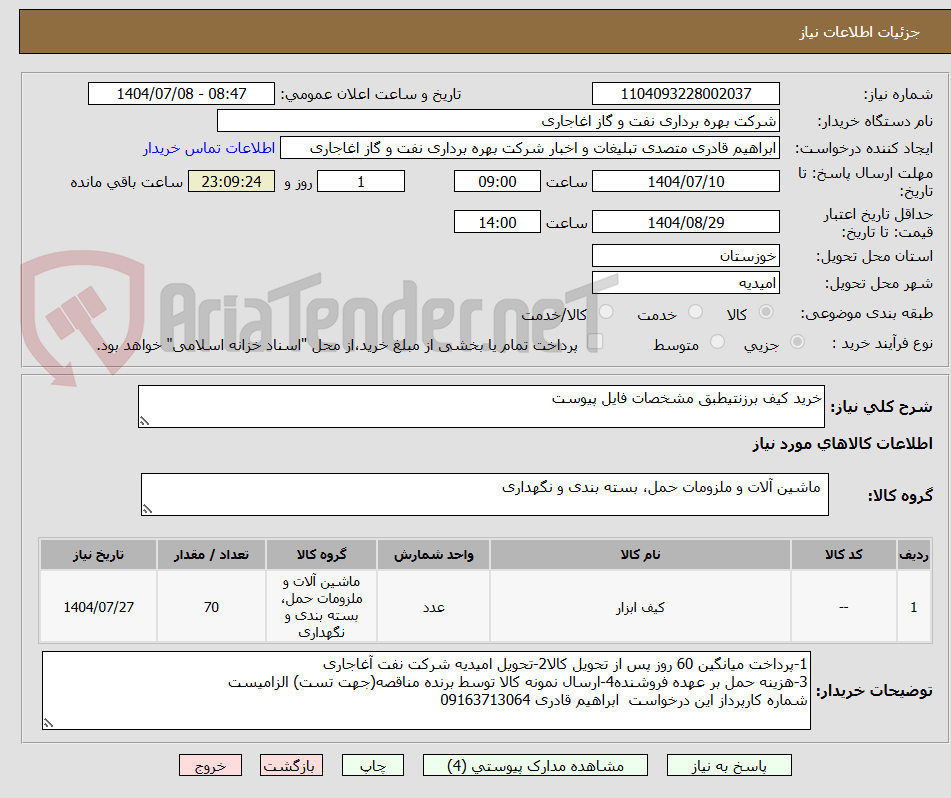Select the خدمت radio option
951x798 pixels.
pyautogui.click(x=694, y=312)
